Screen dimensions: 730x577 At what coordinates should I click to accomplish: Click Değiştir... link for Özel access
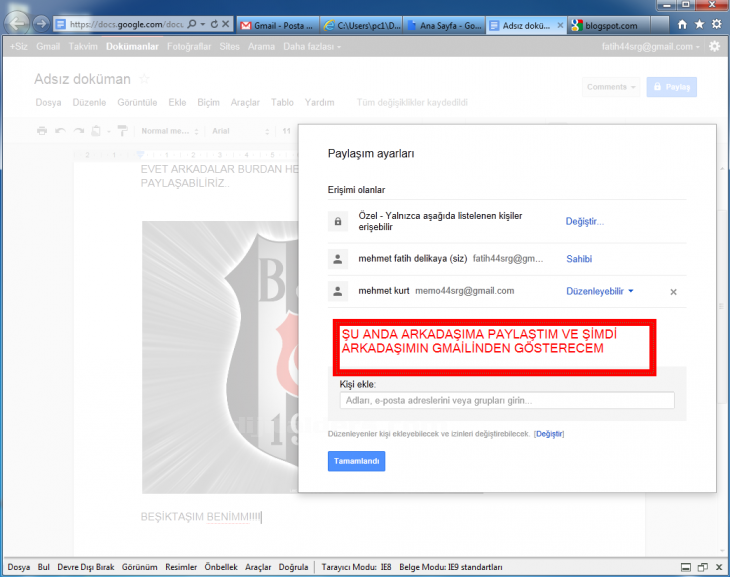[x=585, y=221]
